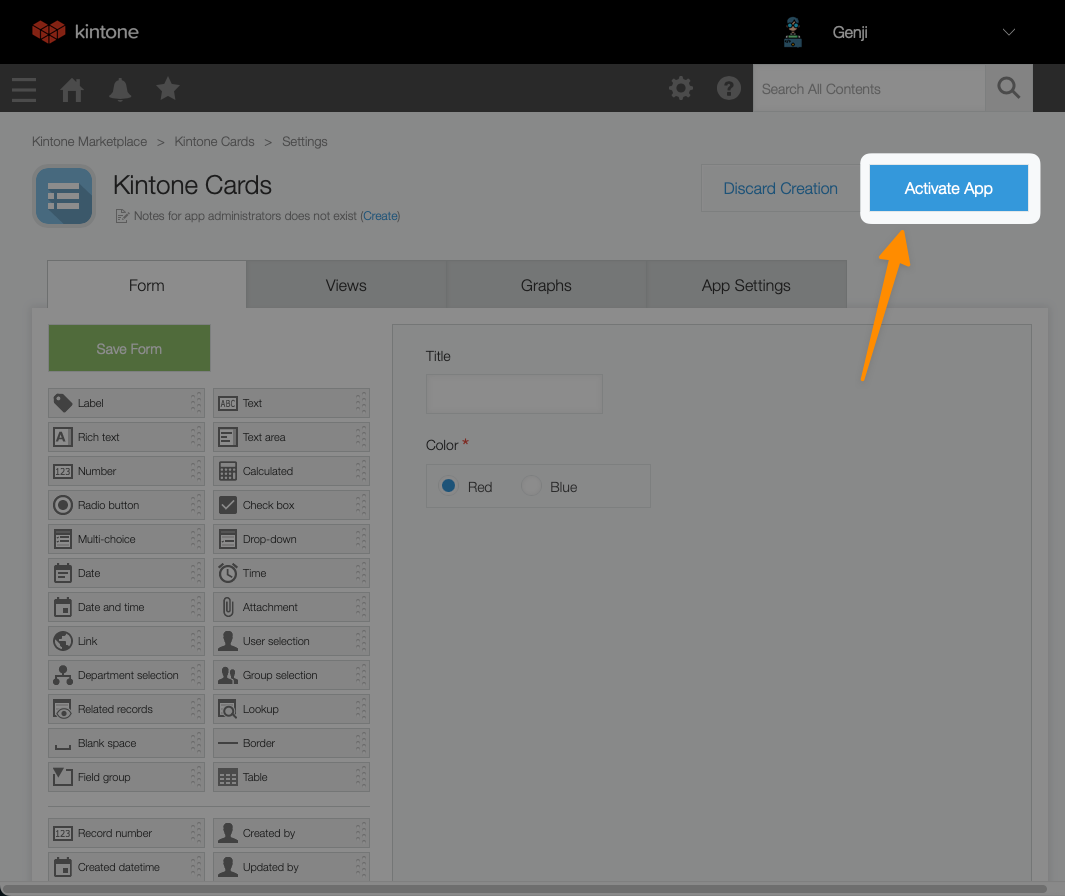Image resolution: width=1065 pixels, height=896 pixels.
Task: Select the Label field item
Action: [126, 403]
